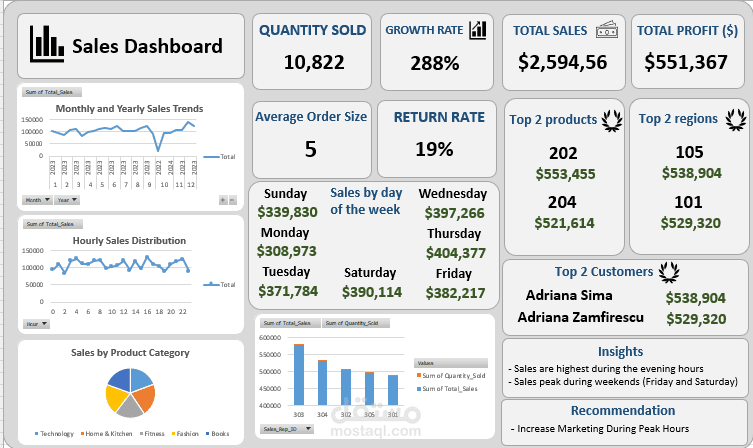Select the Monthly and Yearly Sales Trends title
753x448 pixels.
(129, 109)
